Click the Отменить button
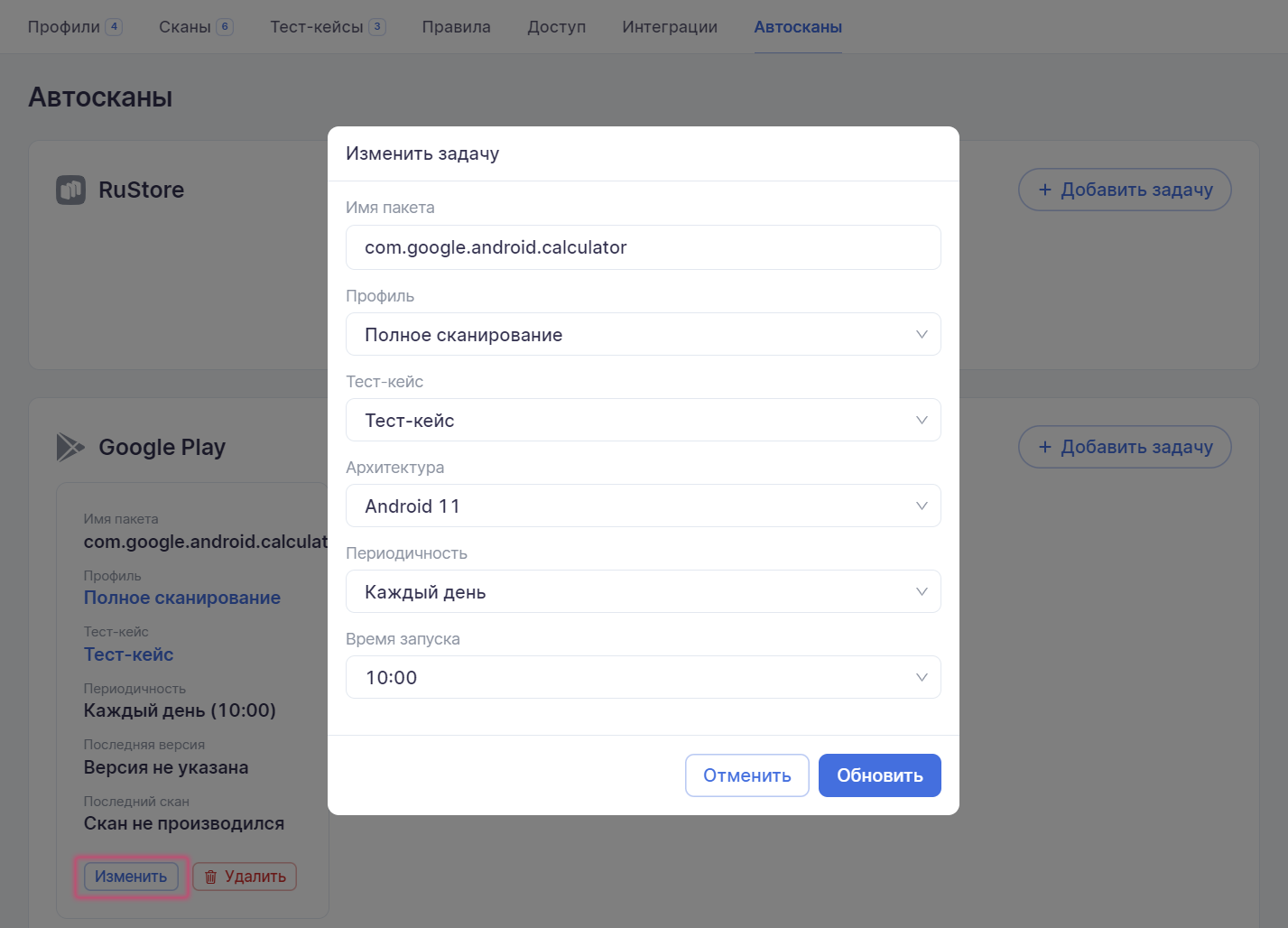The width and height of the screenshot is (1288, 928). [x=746, y=775]
